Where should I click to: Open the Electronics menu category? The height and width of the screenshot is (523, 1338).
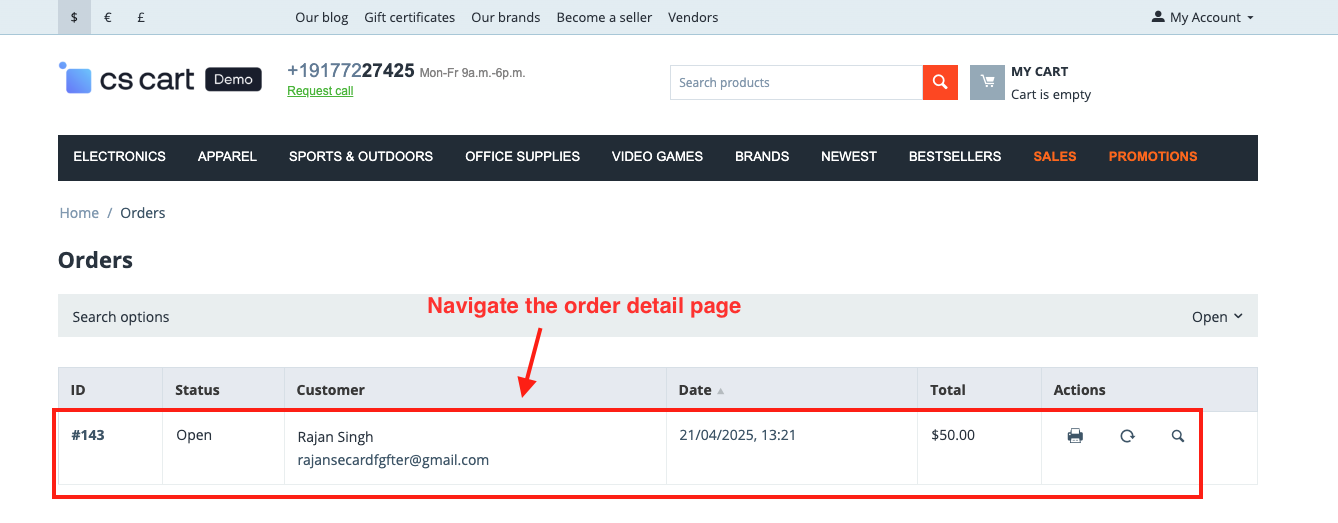coord(120,156)
